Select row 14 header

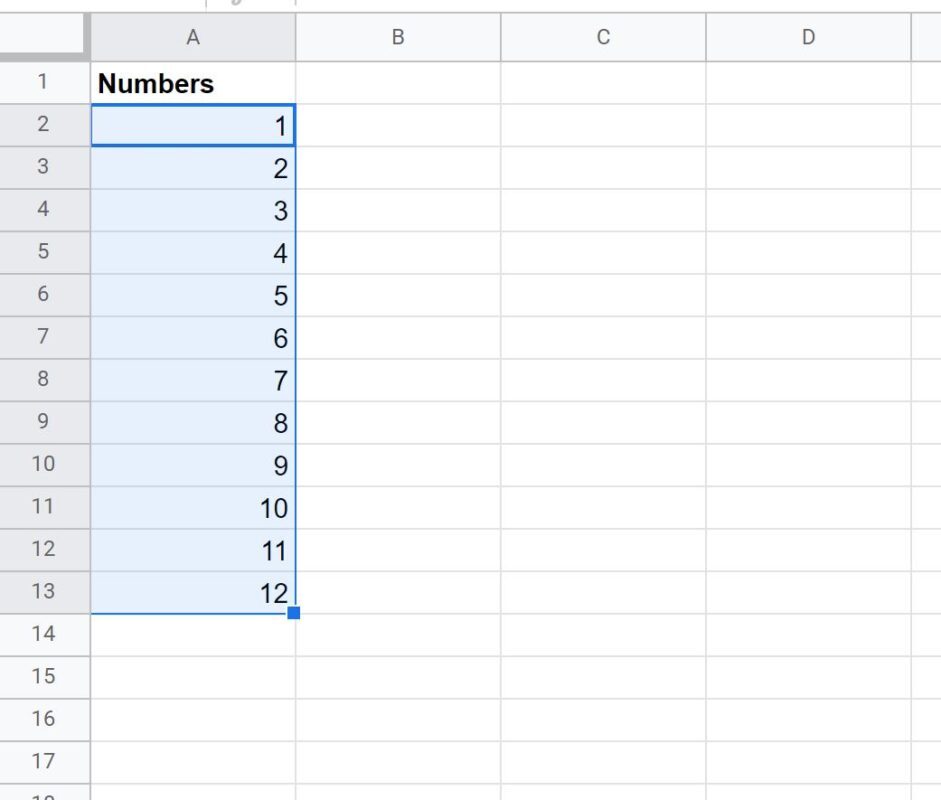(x=45, y=635)
